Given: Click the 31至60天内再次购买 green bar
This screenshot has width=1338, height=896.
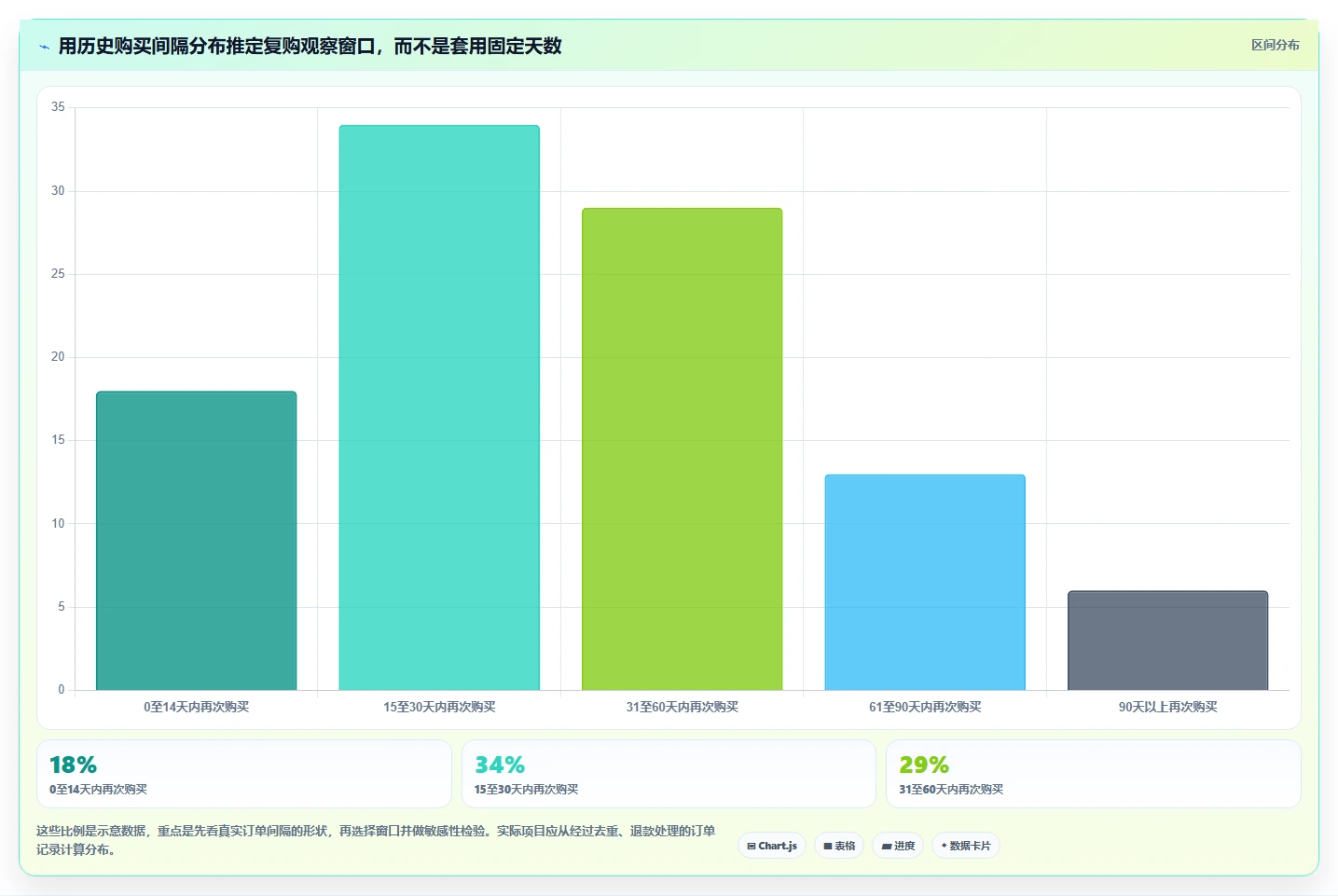Looking at the screenshot, I should coord(683,449).
